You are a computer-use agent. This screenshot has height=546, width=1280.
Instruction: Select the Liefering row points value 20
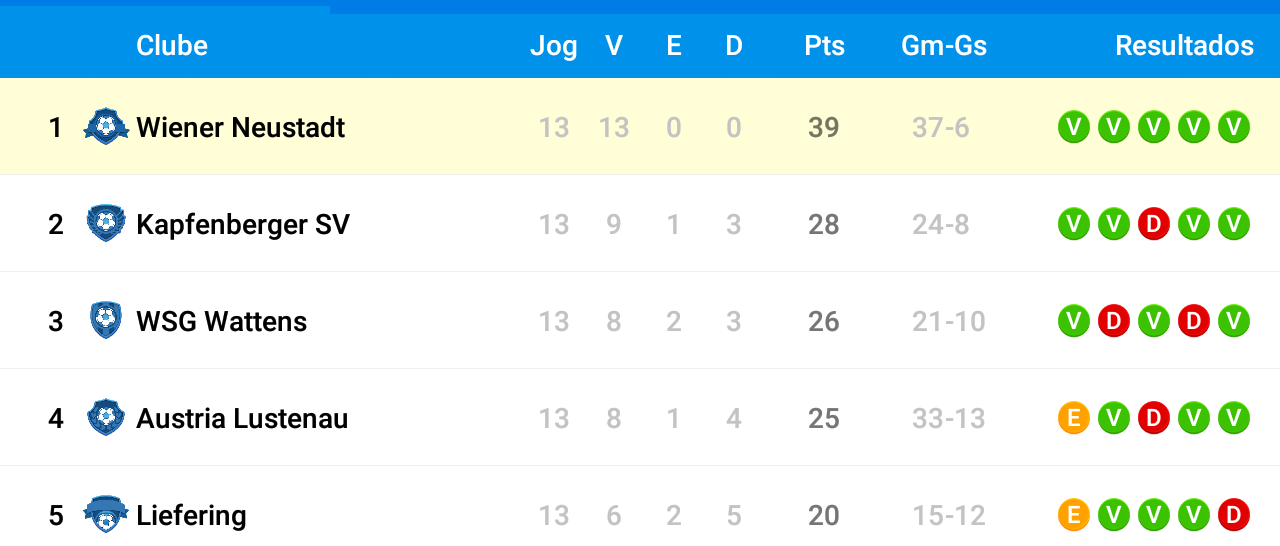tap(824, 515)
